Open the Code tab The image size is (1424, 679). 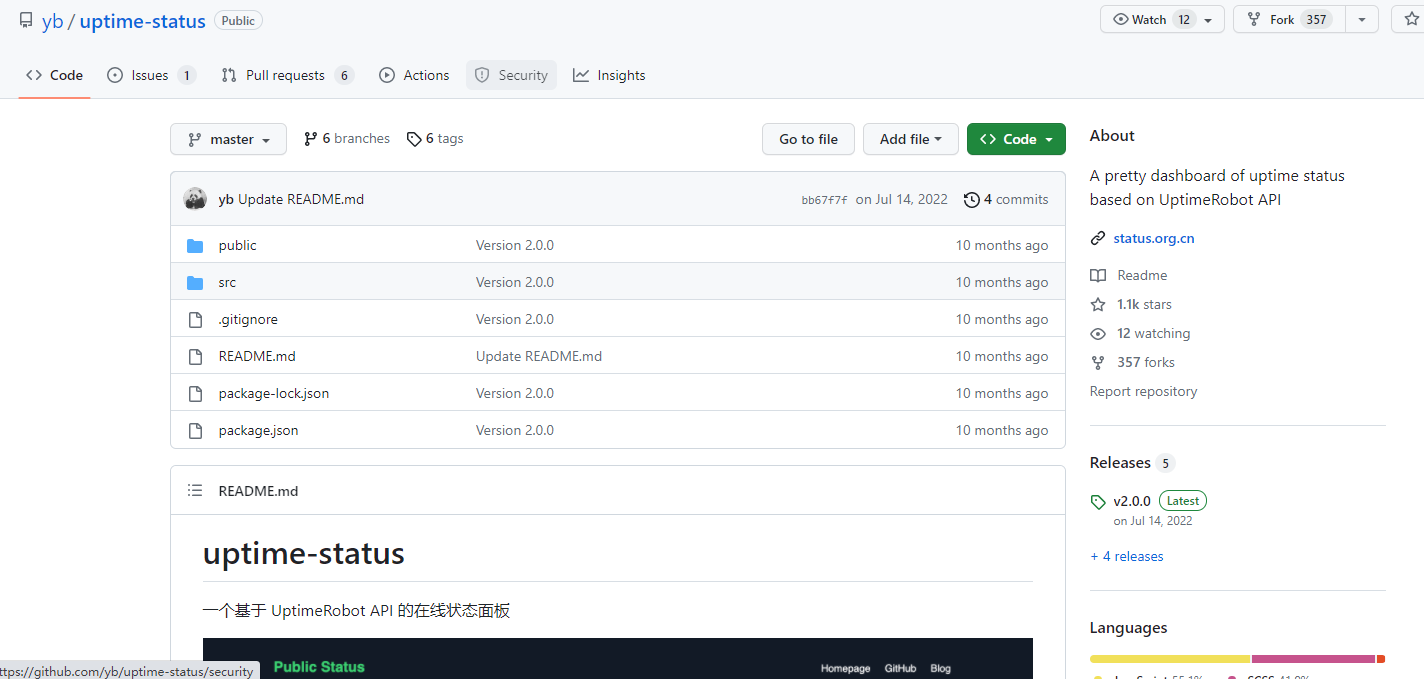[x=54, y=75]
